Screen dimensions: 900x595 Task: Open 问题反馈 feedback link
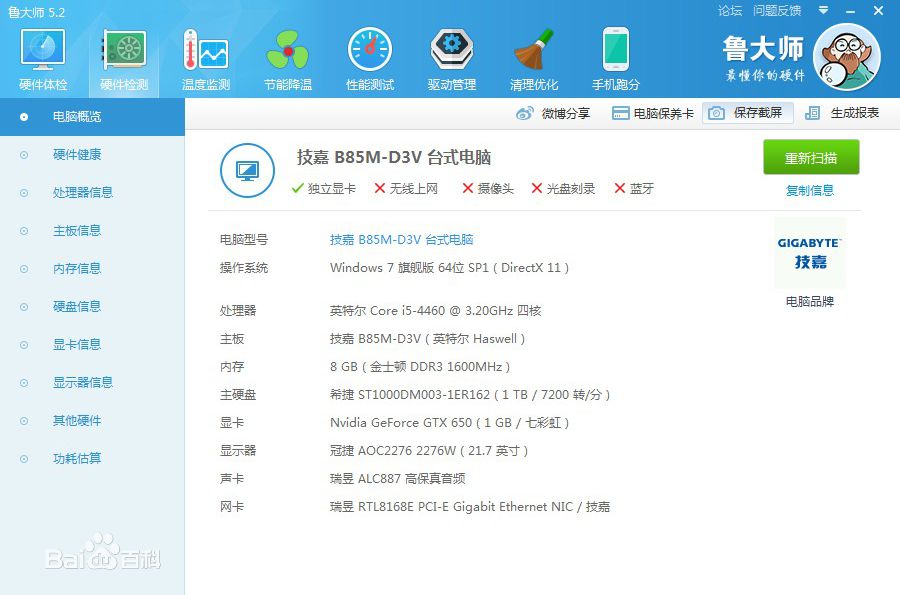(777, 10)
